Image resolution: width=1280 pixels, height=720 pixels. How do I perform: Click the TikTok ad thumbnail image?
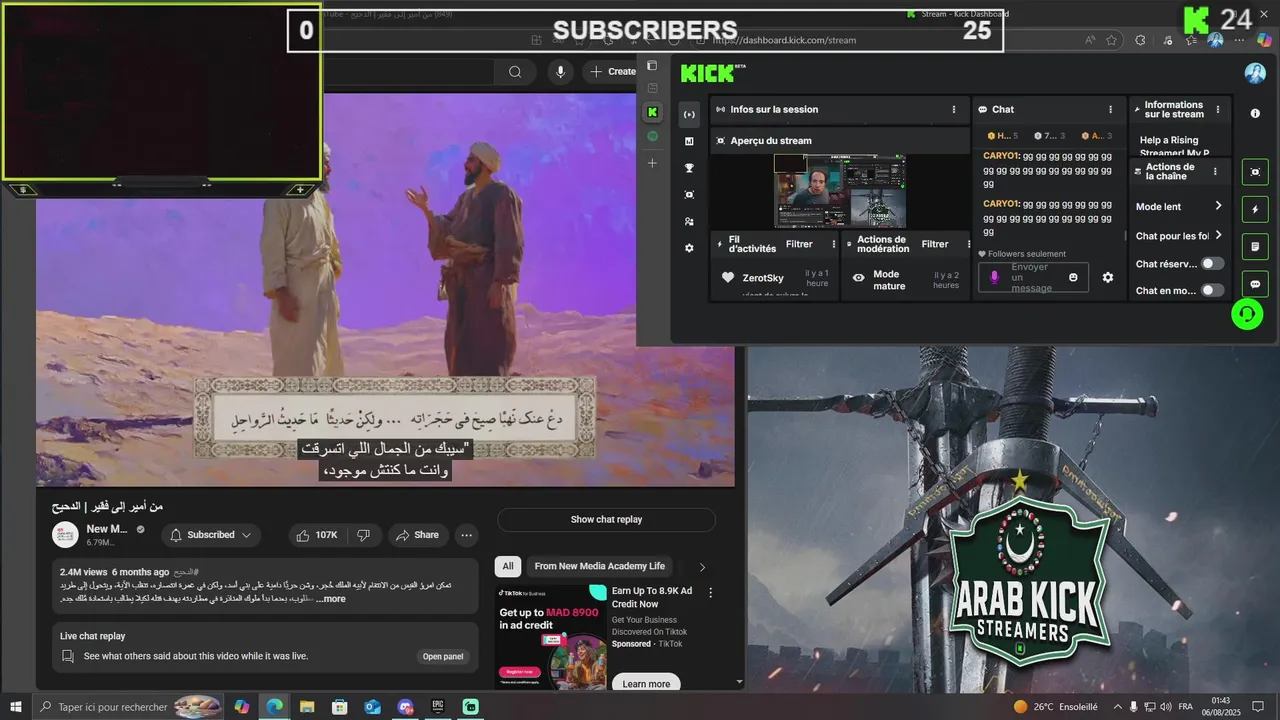tap(550, 637)
